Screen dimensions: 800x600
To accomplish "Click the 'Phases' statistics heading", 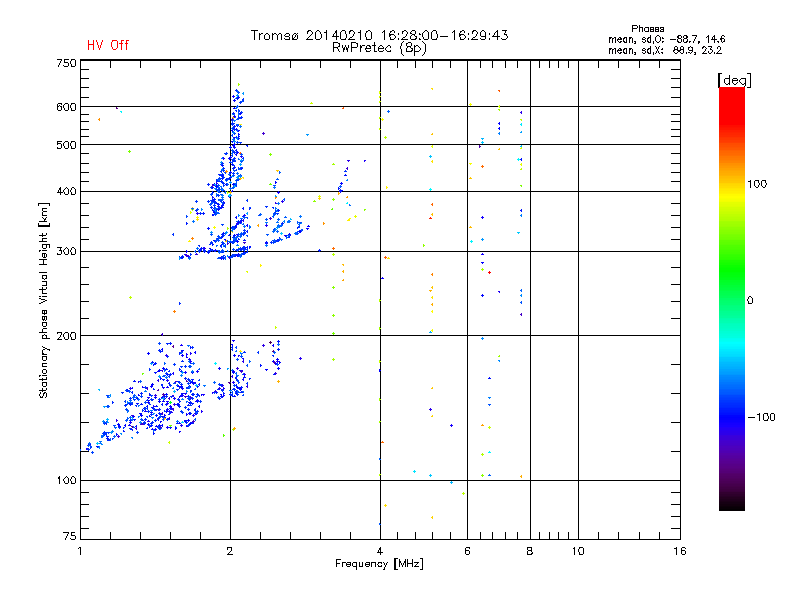I will tap(647, 29).
